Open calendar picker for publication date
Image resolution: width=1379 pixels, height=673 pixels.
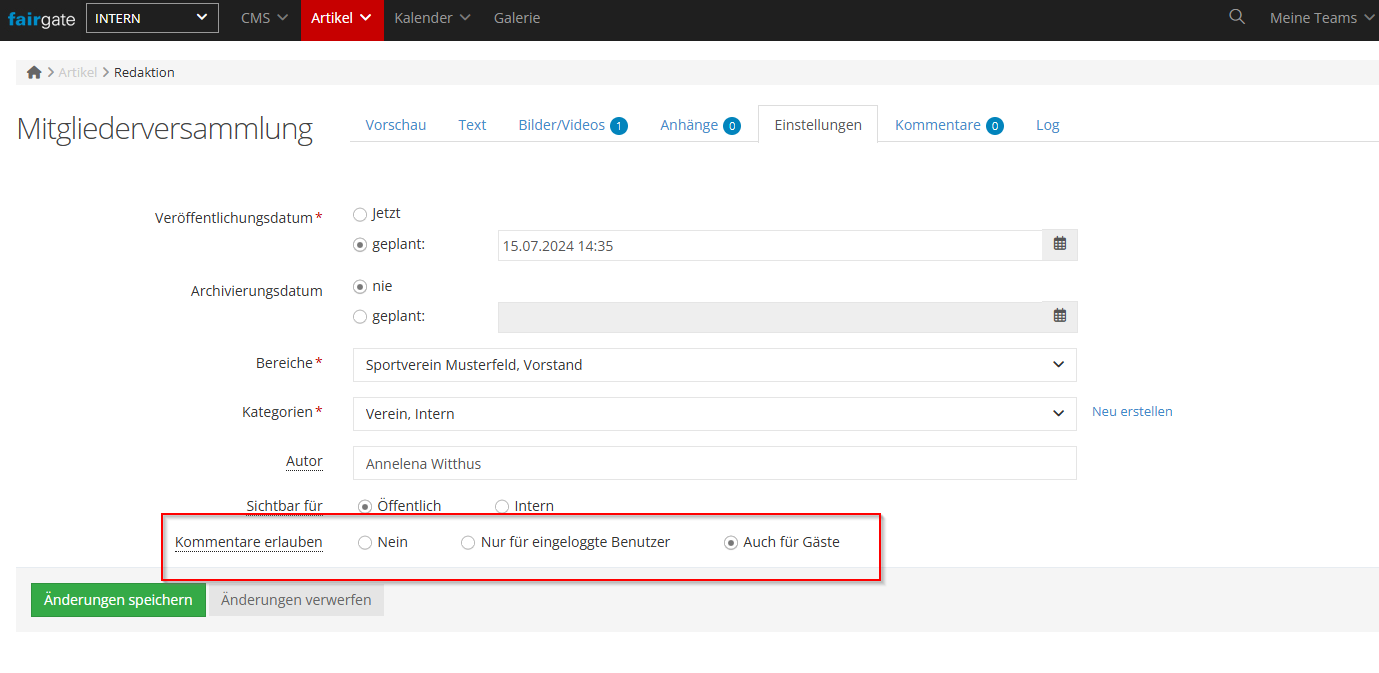point(1060,245)
